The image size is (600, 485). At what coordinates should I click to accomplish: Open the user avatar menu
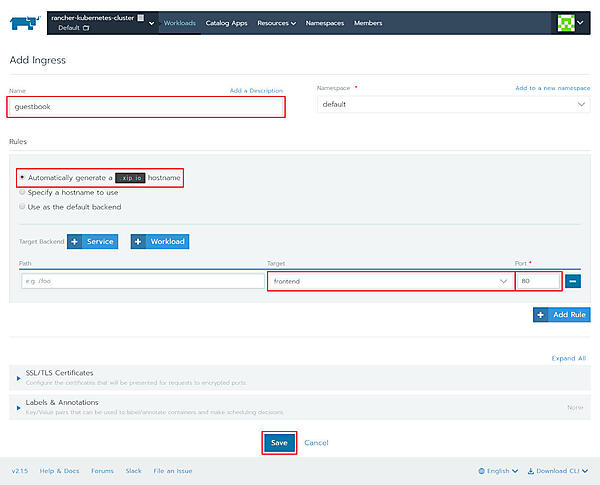(x=571, y=23)
